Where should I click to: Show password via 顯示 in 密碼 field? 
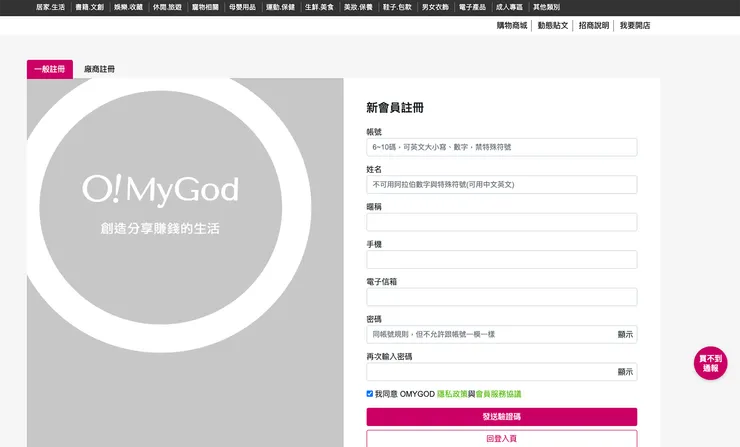(625, 334)
